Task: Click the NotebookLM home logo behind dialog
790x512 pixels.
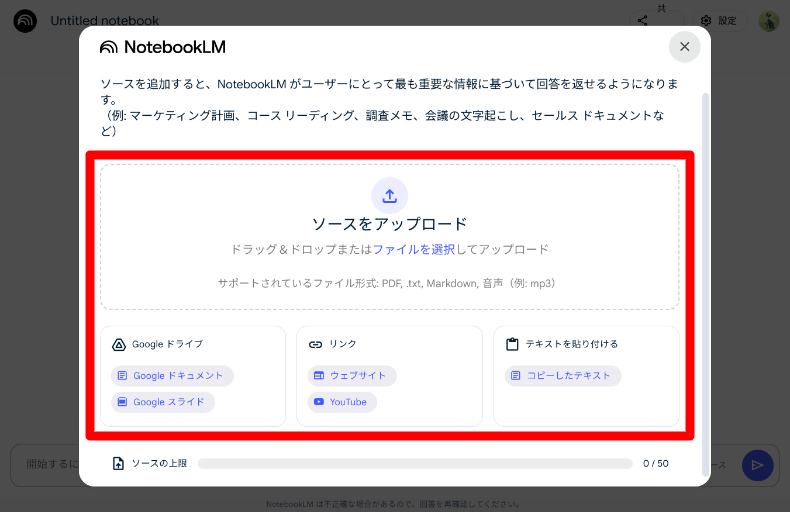Action: [x=25, y=21]
